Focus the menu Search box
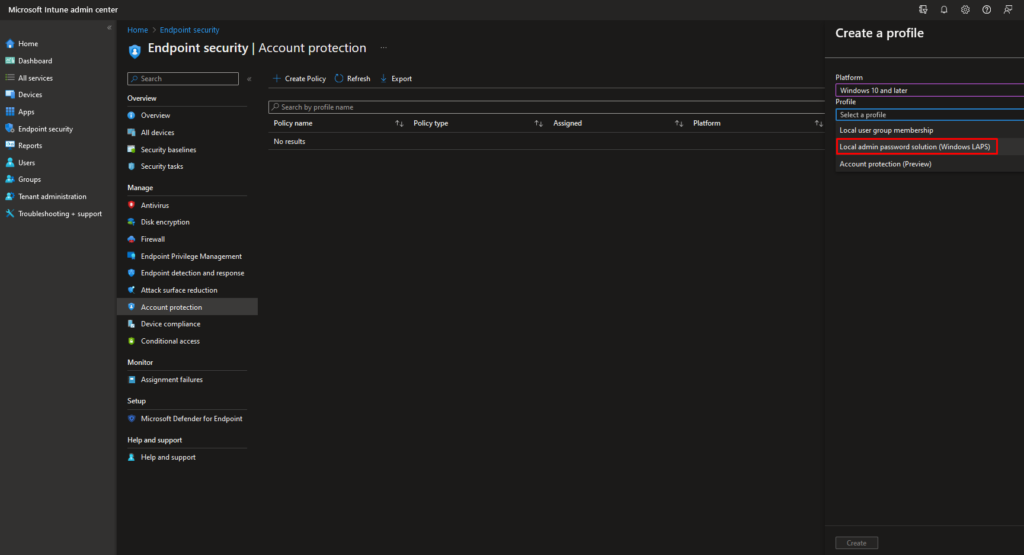Viewport: 1024px width, 555px height. [x=183, y=78]
